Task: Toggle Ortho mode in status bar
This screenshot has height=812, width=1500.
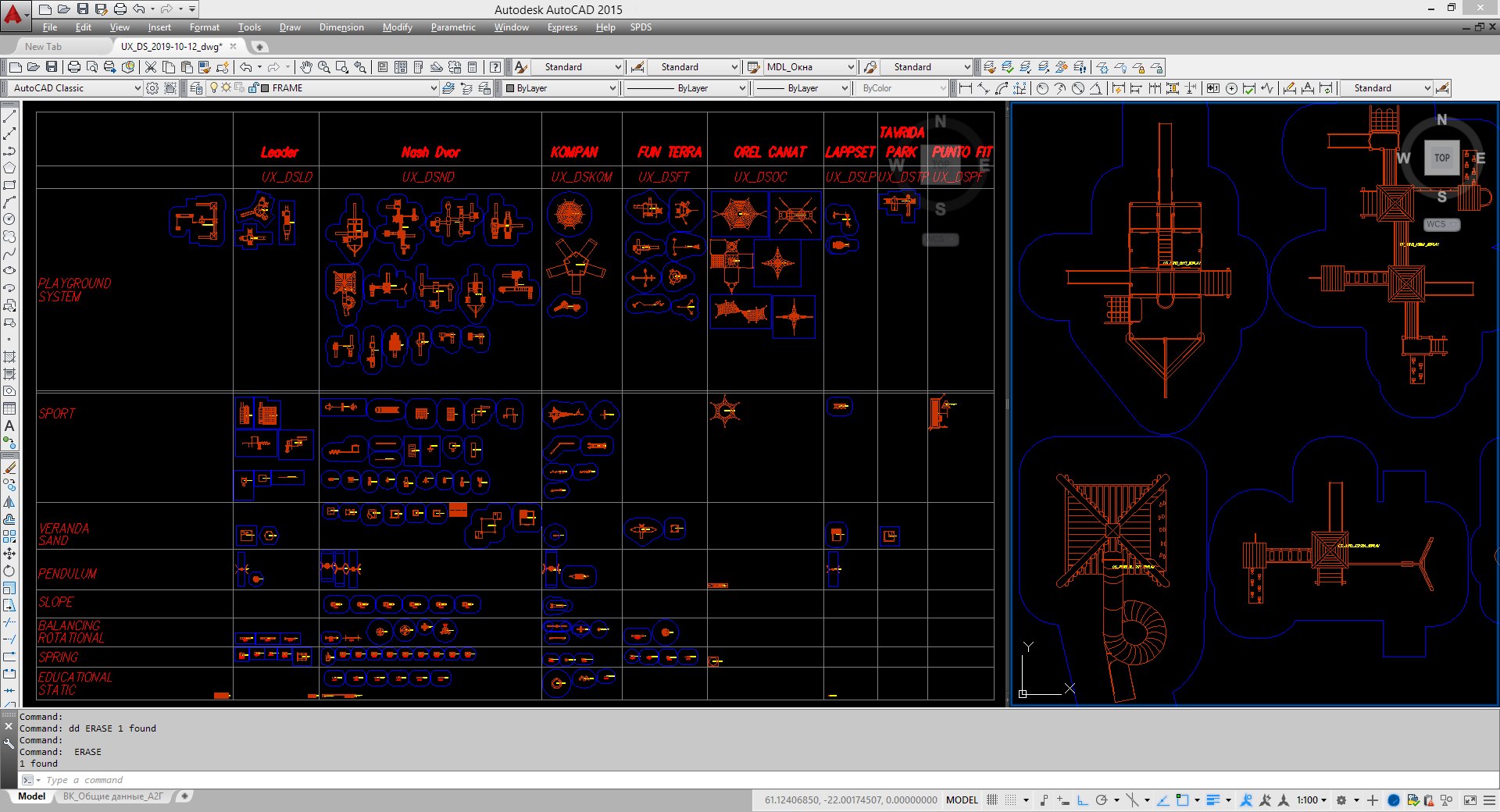Action: 1083,800
